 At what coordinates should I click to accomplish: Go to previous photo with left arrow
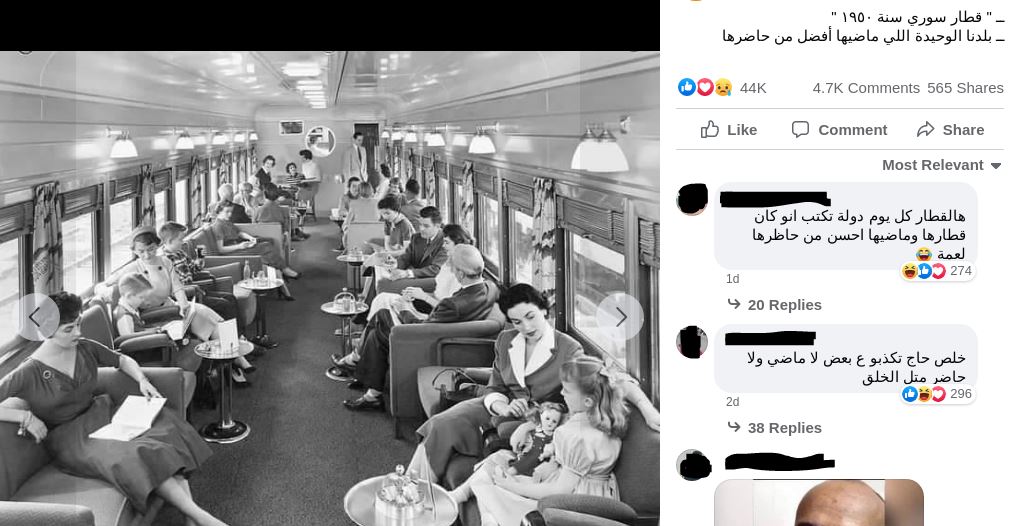click(36, 317)
